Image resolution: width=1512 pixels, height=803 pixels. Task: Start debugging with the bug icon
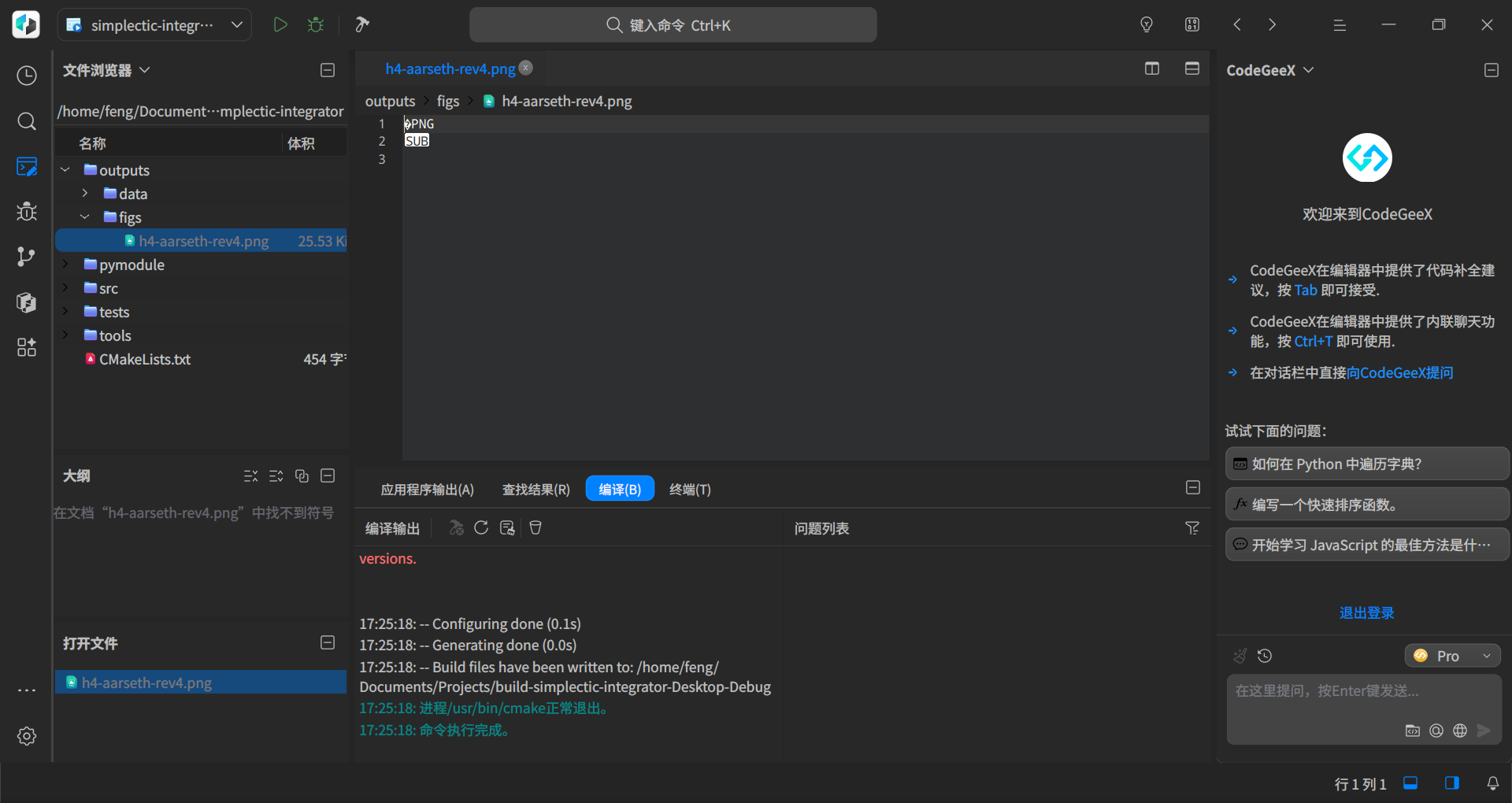point(316,24)
